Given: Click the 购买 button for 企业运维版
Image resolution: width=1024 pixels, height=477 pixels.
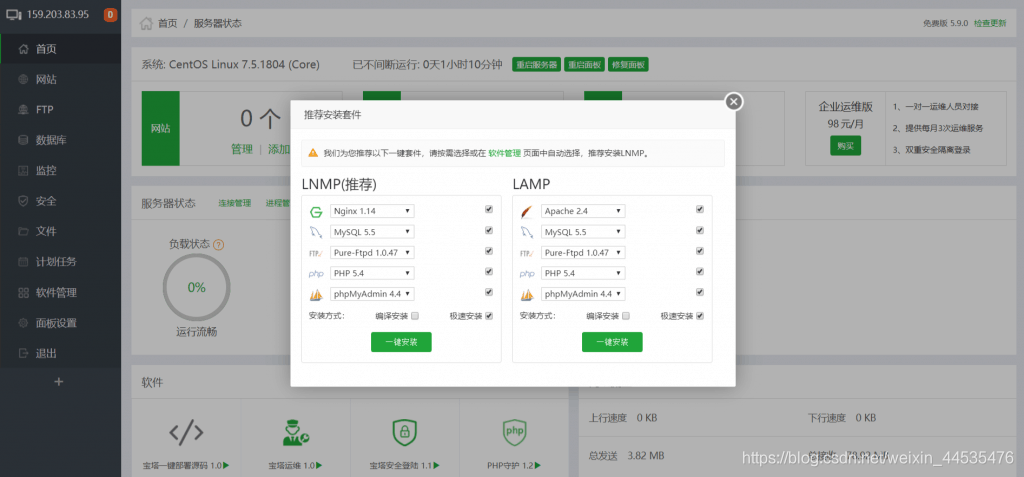Looking at the screenshot, I should tap(846, 146).
